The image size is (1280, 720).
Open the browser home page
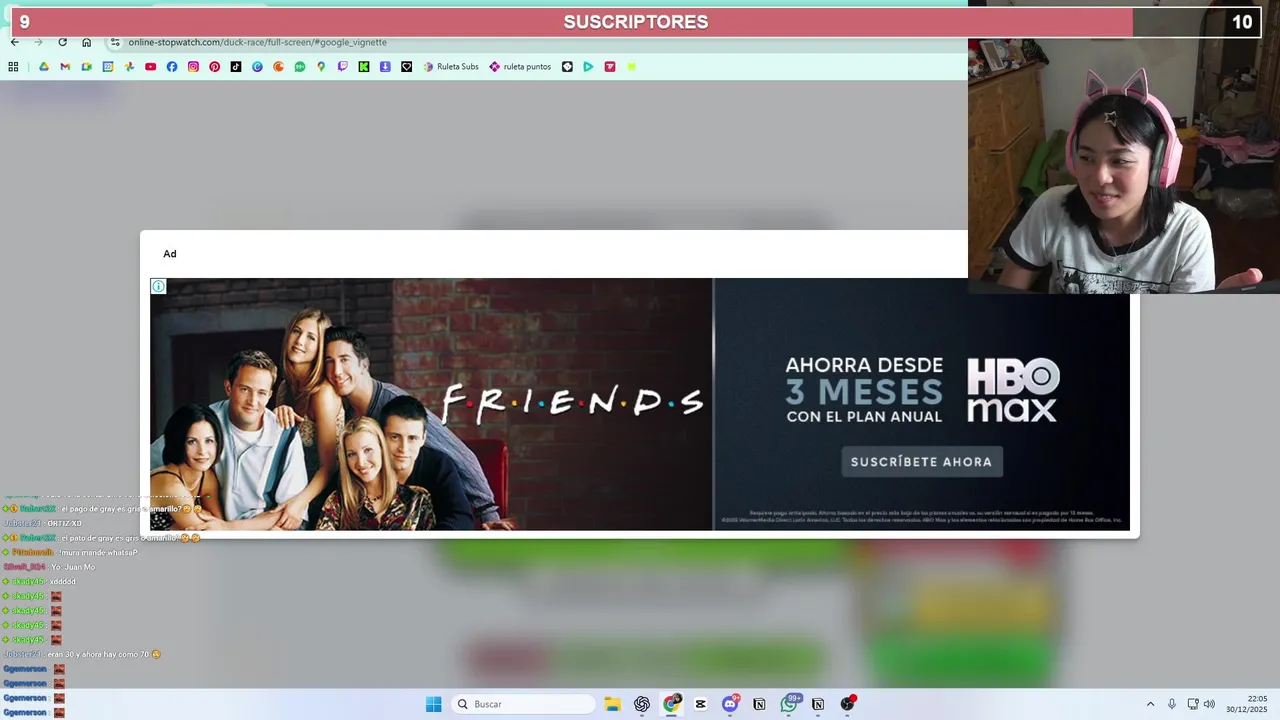click(86, 42)
